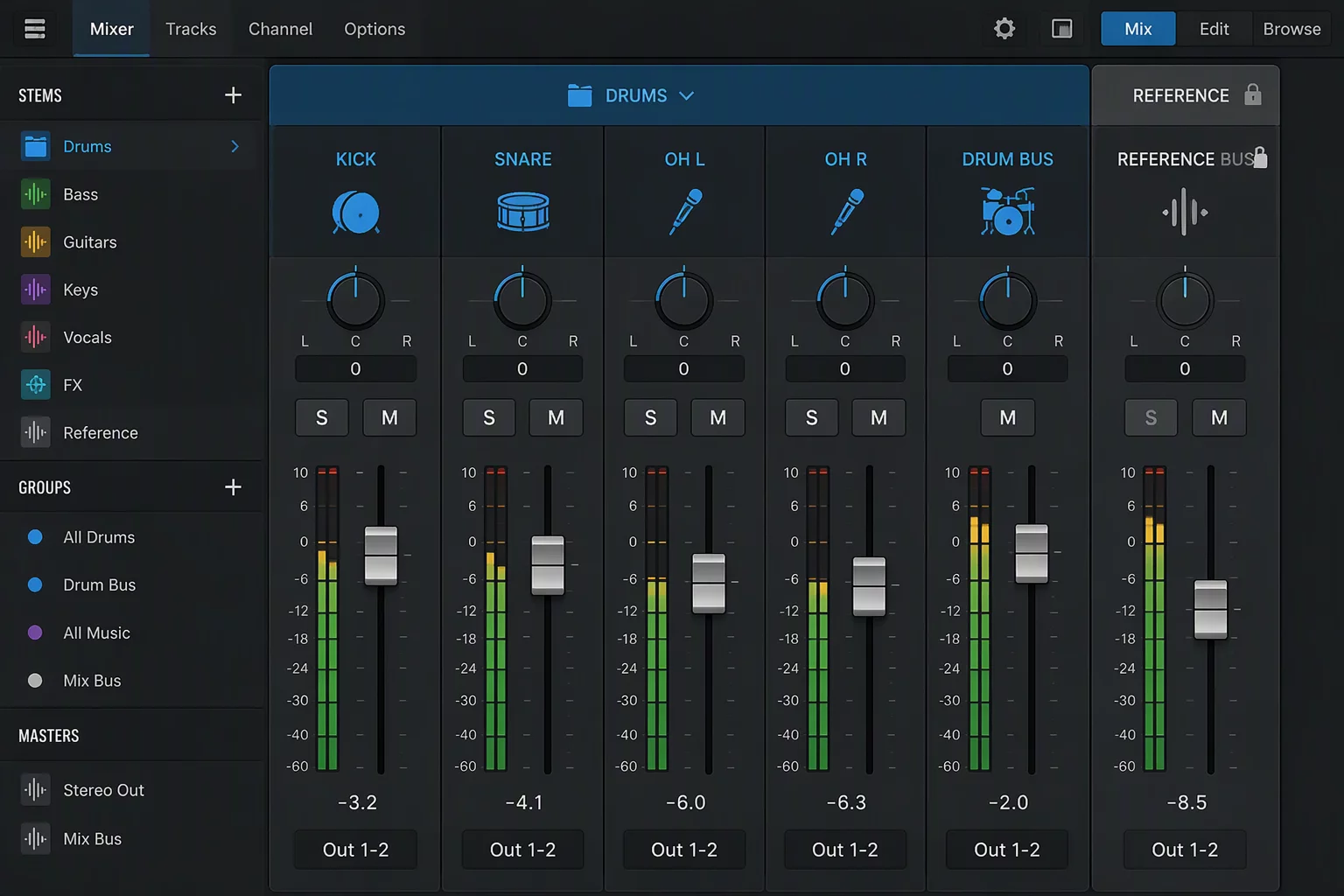Click the REFERENCE BUS volume fader handle
The height and width of the screenshot is (896, 1344).
[x=1210, y=608]
